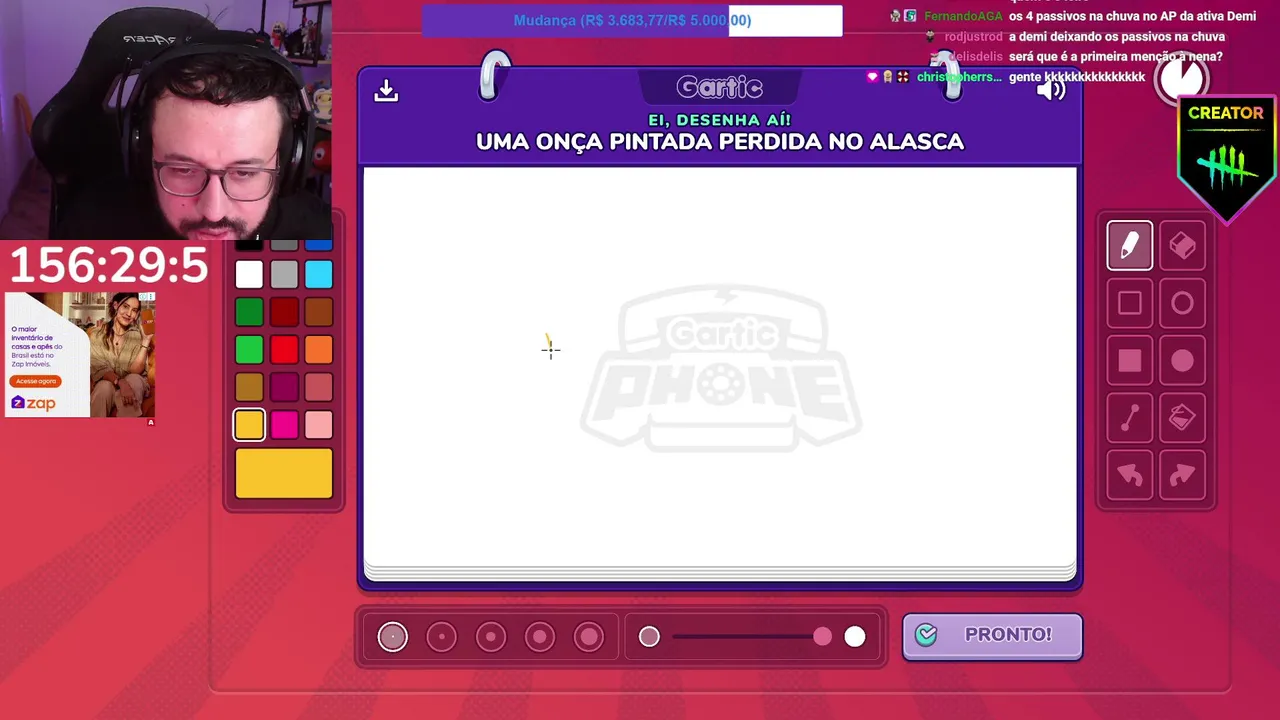Pick the dark green color swatch
This screenshot has width=1280, height=720.
click(x=249, y=312)
